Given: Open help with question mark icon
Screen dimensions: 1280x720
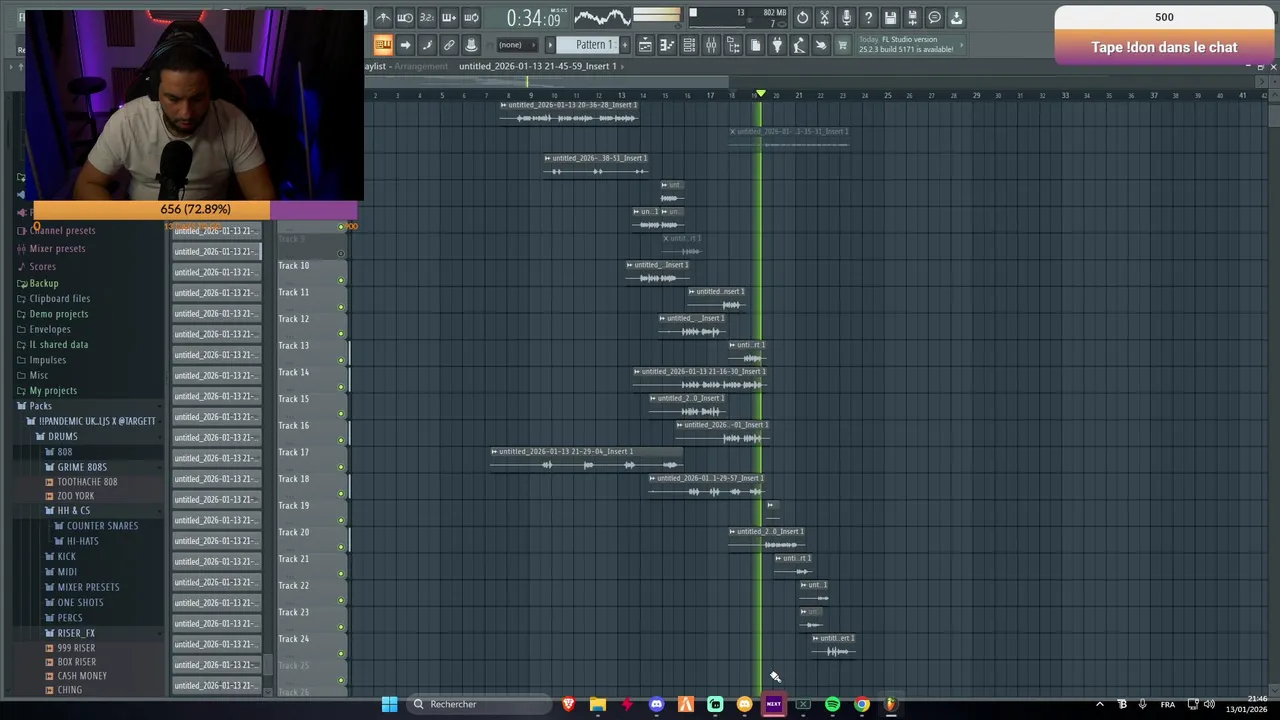Looking at the screenshot, I should click(868, 17).
